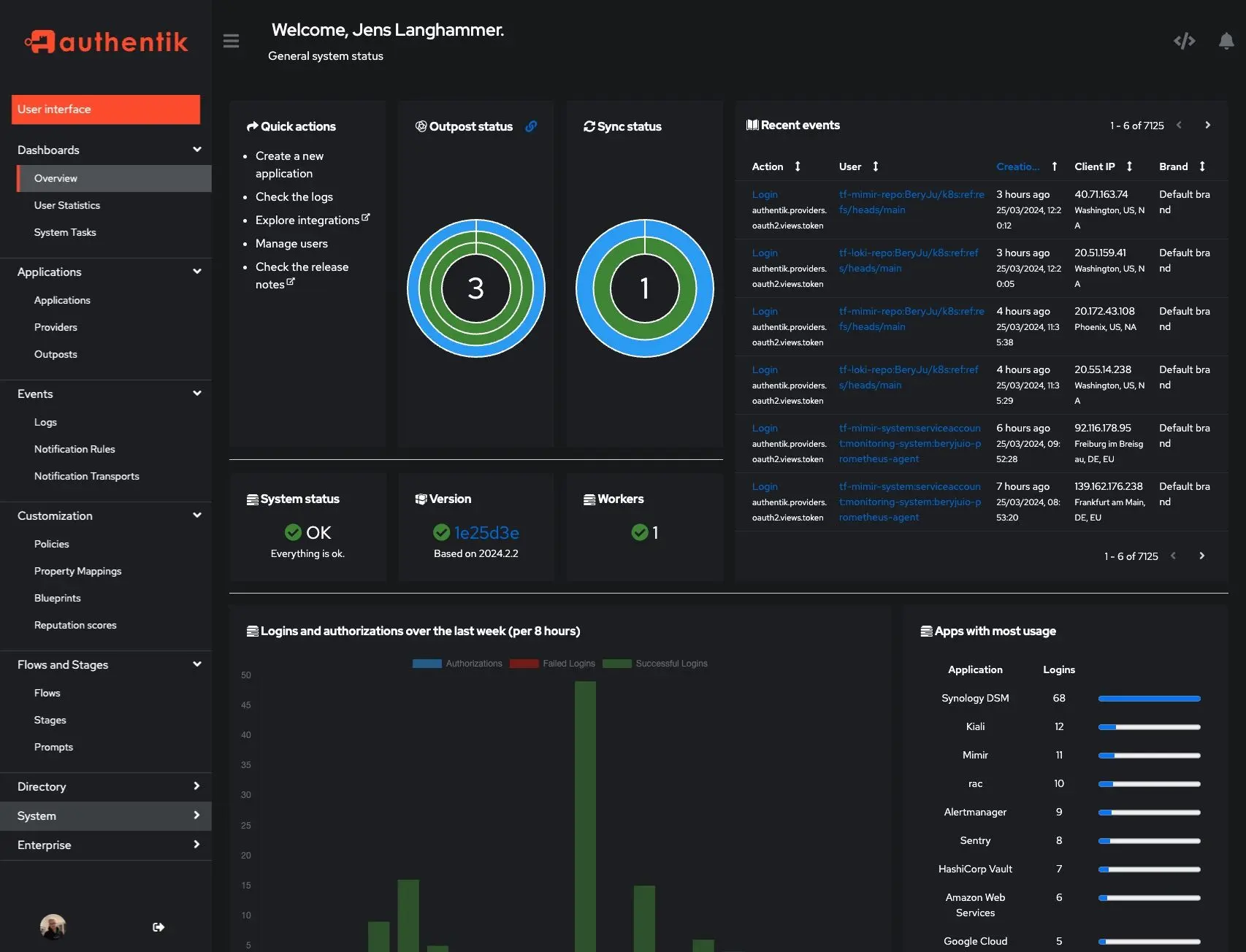Image resolution: width=1246 pixels, height=952 pixels.
Task: Open the hamburger sidebar toggle
Action: (x=231, y=41)
